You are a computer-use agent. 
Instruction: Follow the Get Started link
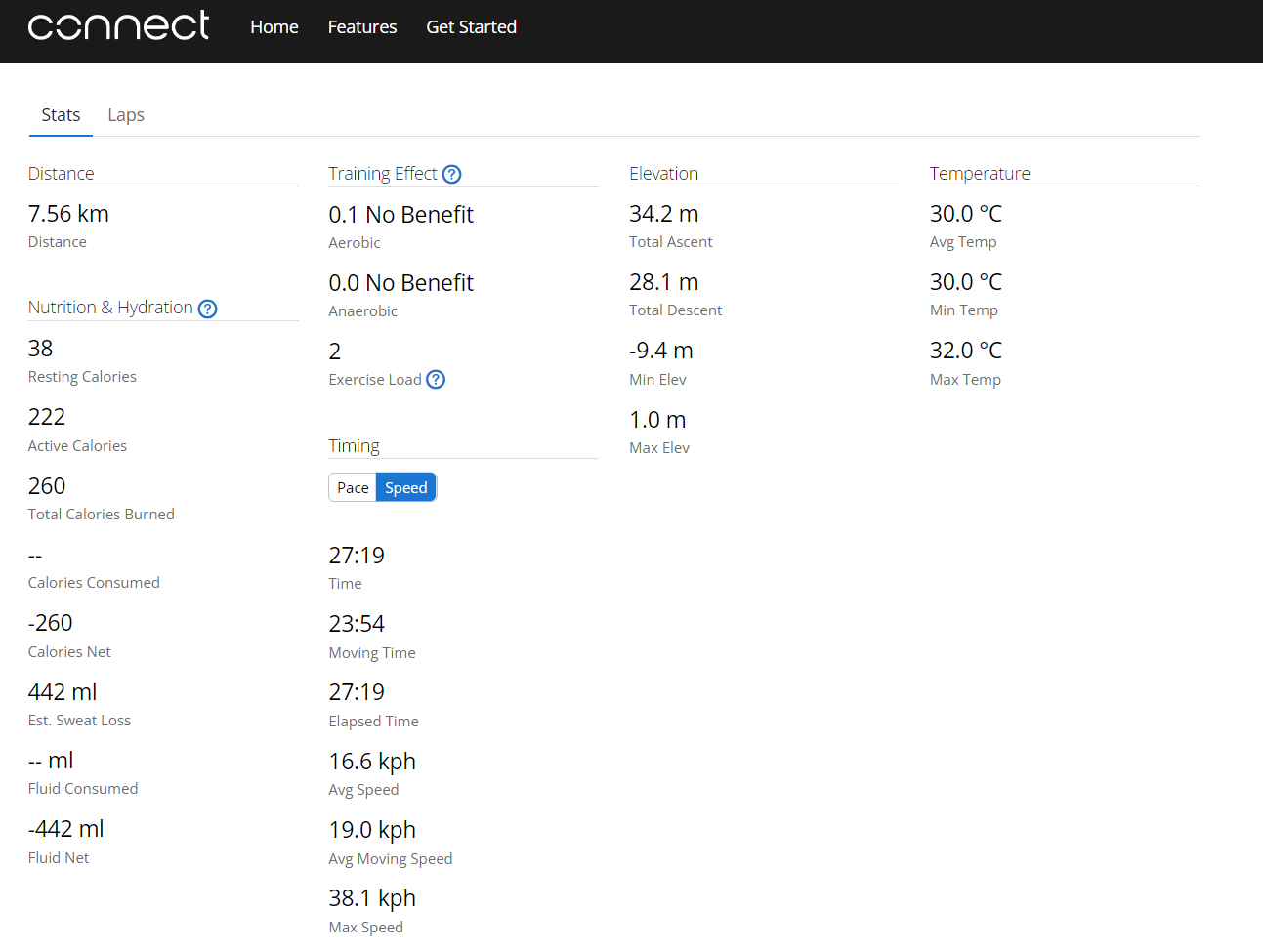[471, 27]
